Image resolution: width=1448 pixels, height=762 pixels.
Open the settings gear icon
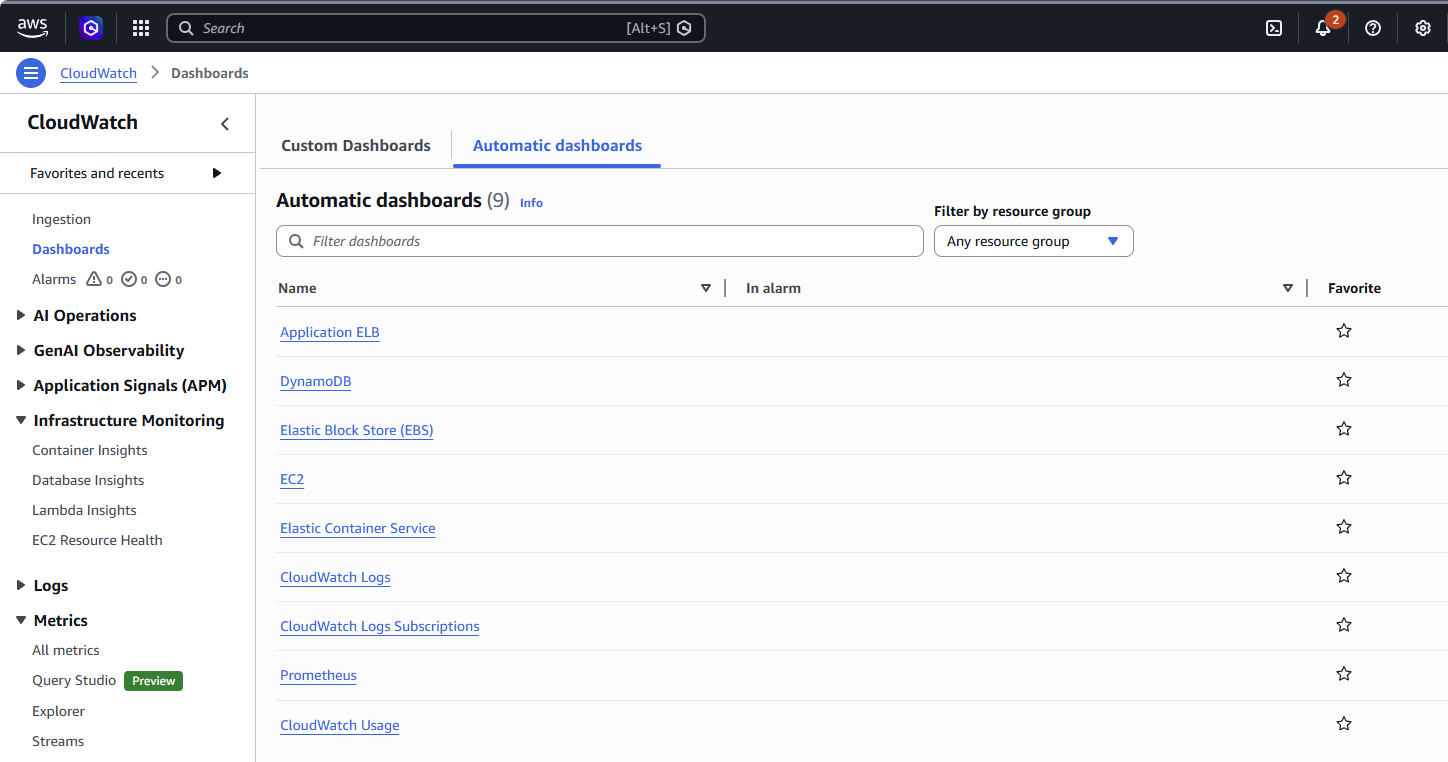pos(1423,28)
